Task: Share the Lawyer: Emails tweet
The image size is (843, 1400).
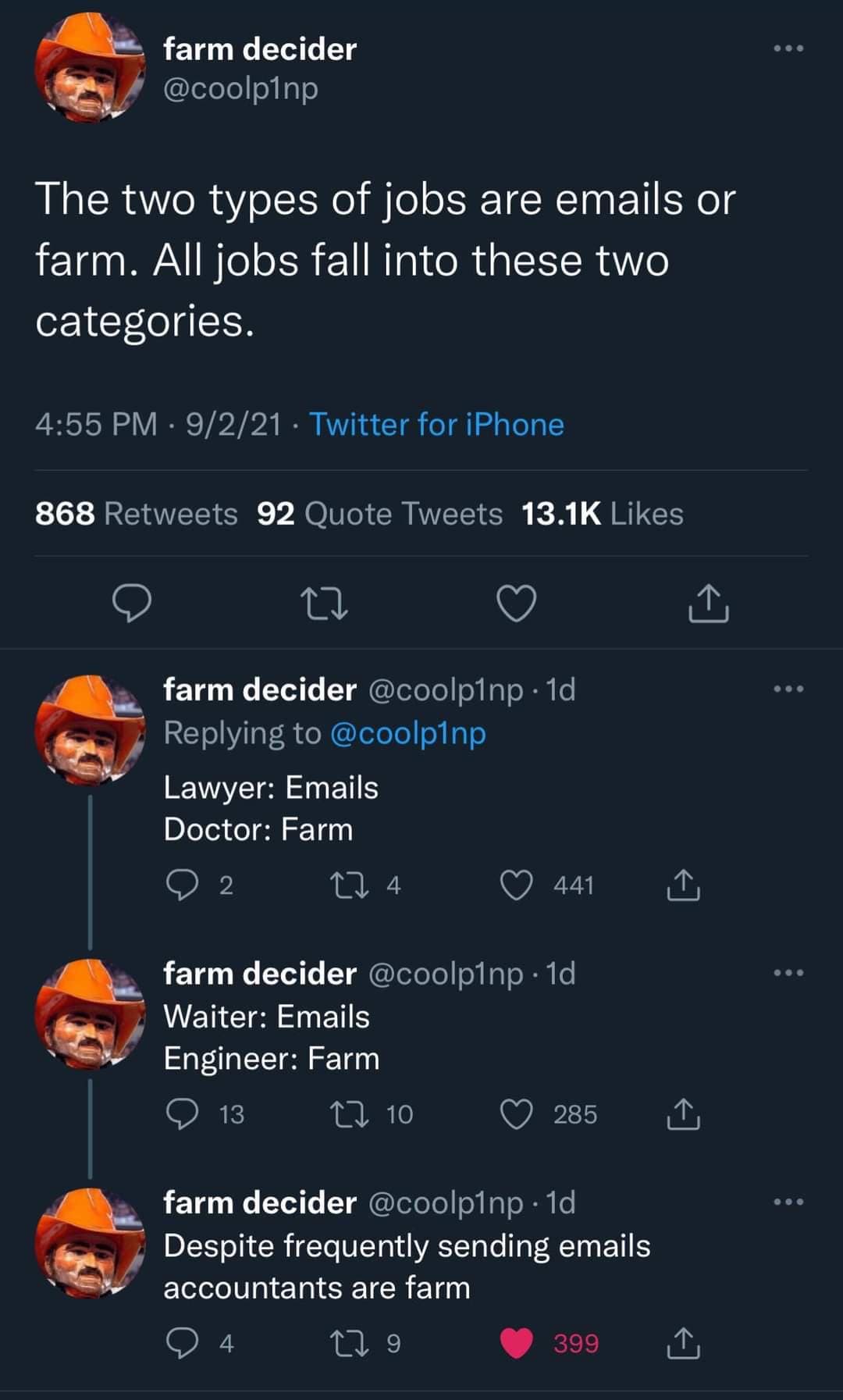Action: pyautogui.click(x=684, y=883)
